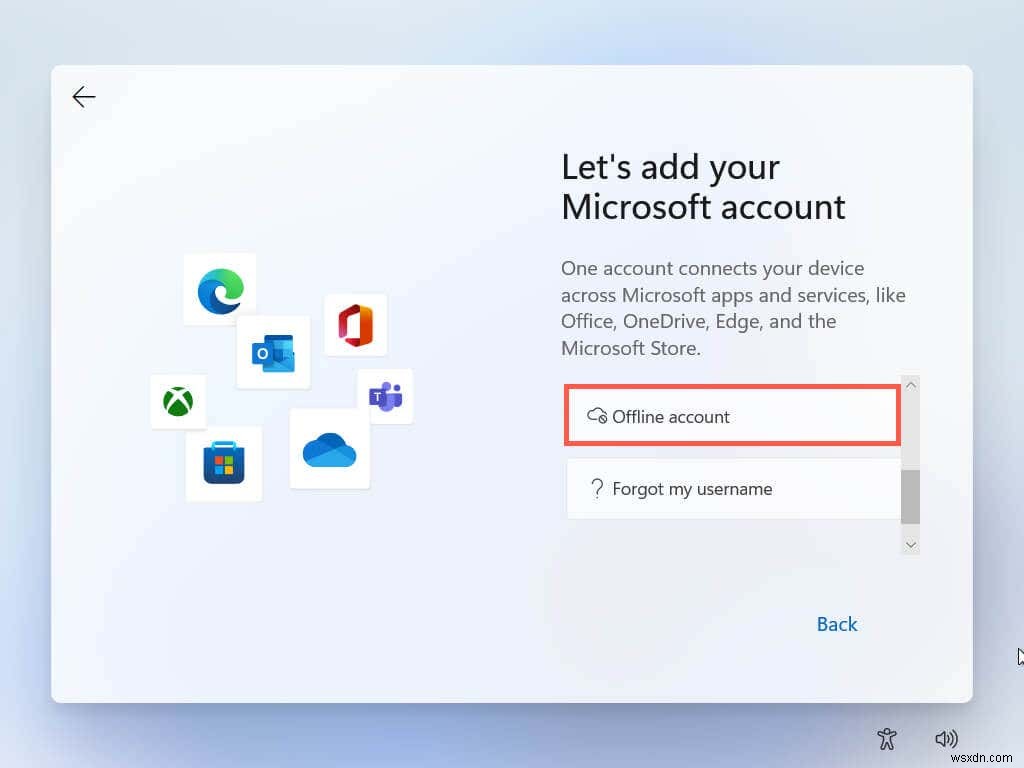Image resolution: width=1024 pixels, height=768 pixels.
Task: Click the Outlook mail icon
Action: point(273,352)
